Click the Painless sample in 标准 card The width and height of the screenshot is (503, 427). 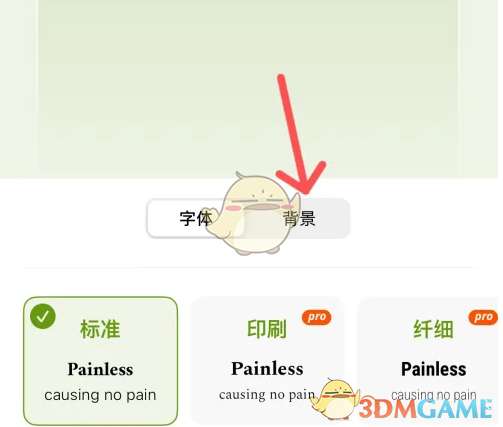click(x=100, y=369)
